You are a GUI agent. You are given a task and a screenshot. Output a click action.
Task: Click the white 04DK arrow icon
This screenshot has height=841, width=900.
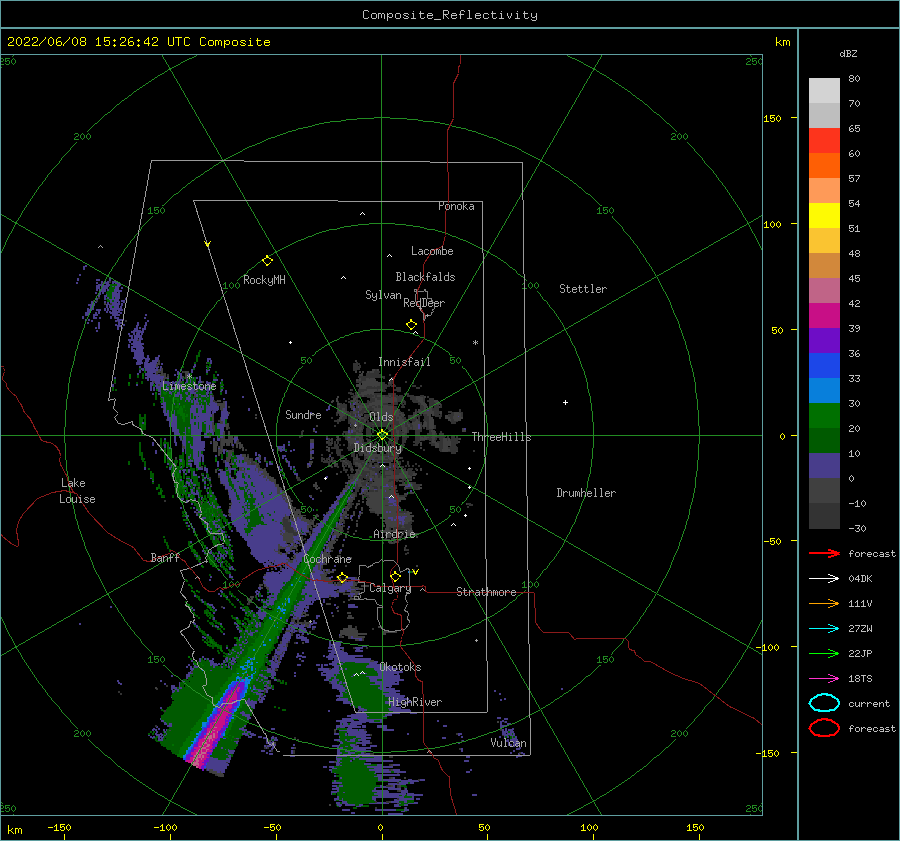824,579
